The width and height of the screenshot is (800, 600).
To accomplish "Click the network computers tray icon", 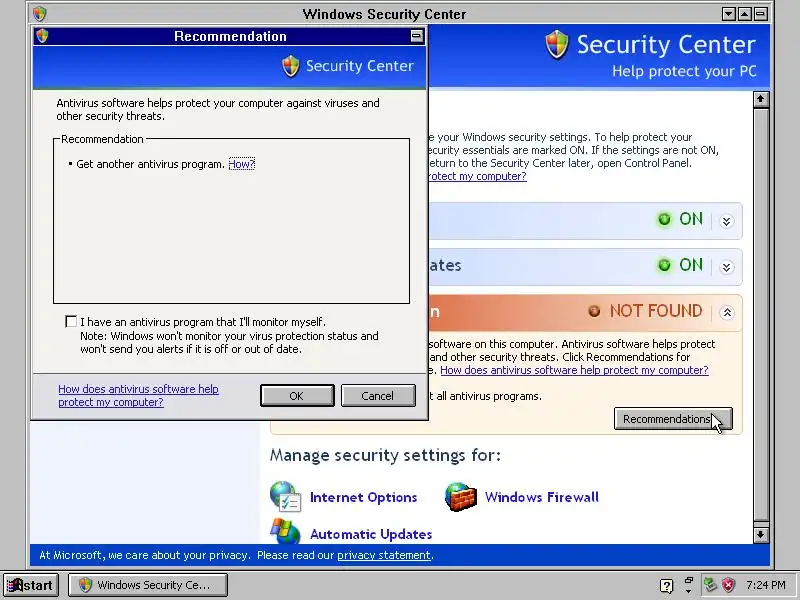I will click(710, 585).
